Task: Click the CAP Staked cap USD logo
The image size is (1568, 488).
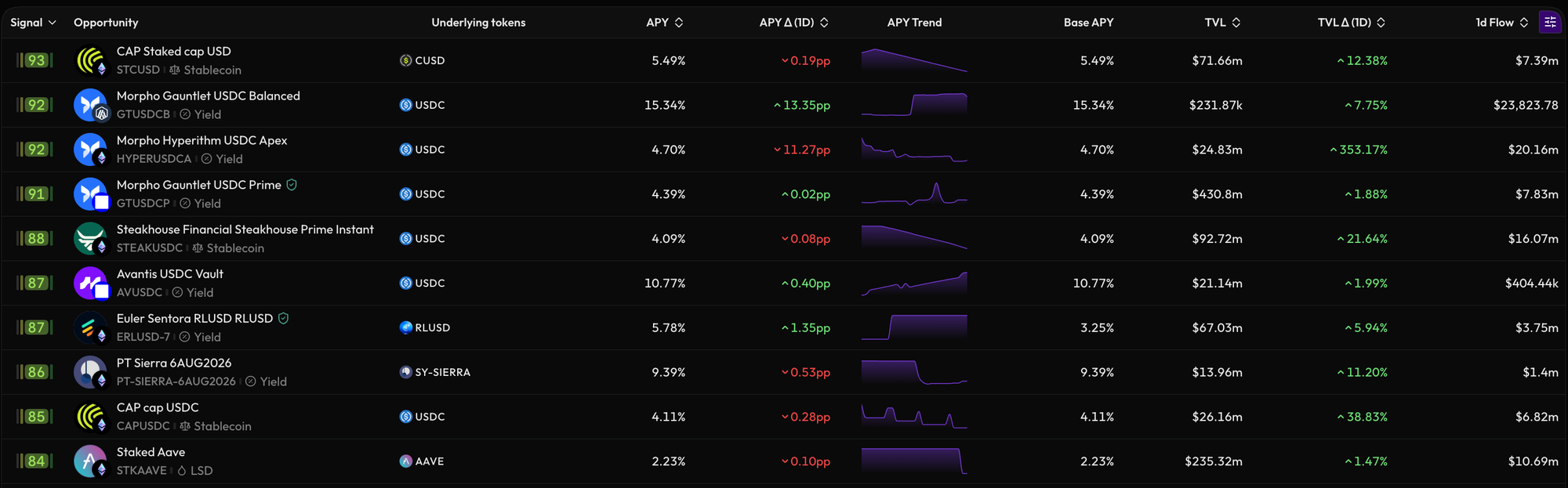Action: point(91,60)
